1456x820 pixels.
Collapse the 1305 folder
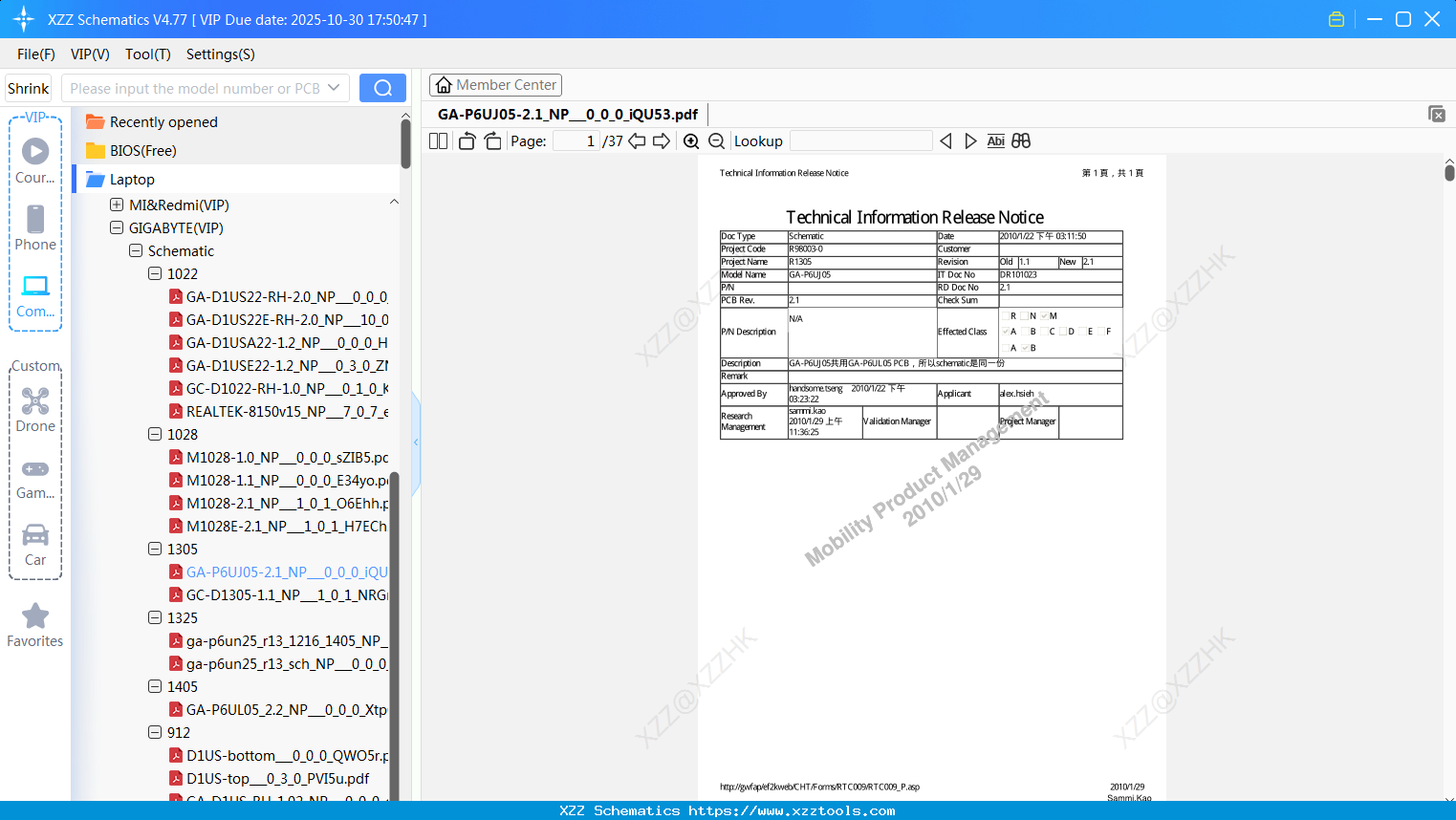(x=155, y=549)
